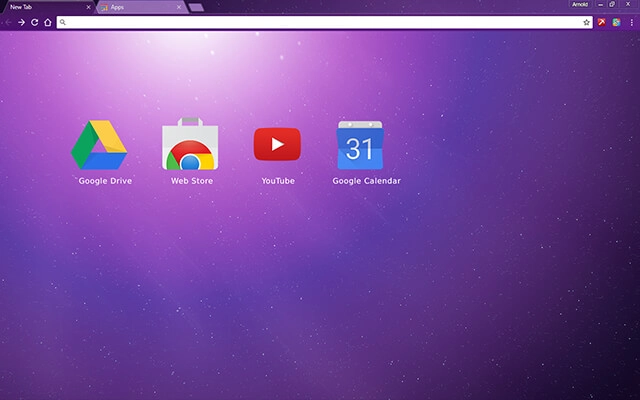640x400 pixels.
Task: Click the red extension icon in toolbar
Action: pos(602,22)
